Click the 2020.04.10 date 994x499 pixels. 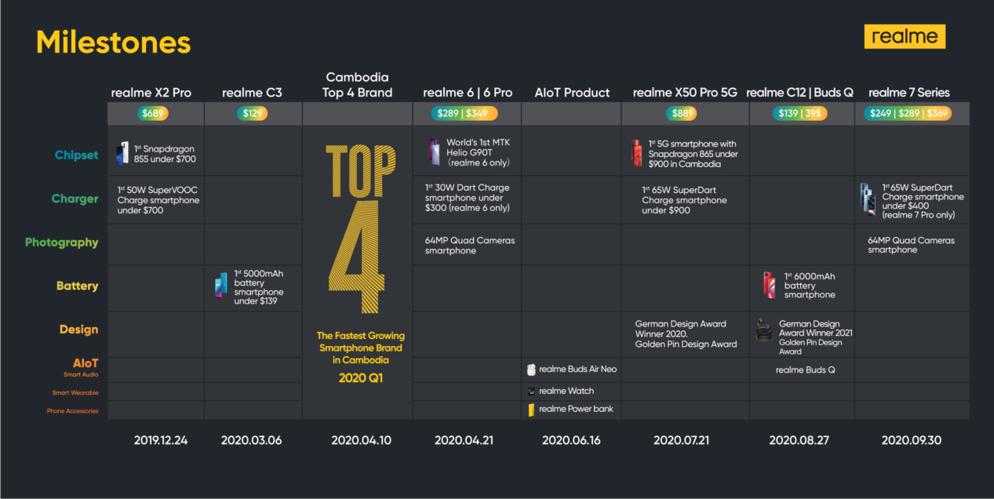coord(361,440)
